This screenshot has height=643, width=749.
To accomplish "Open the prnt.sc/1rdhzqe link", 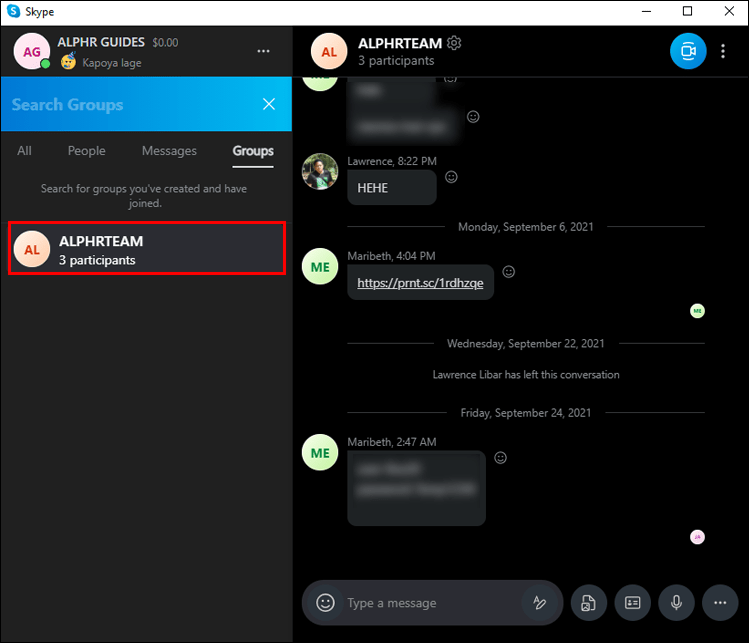I will coord(420,283).
